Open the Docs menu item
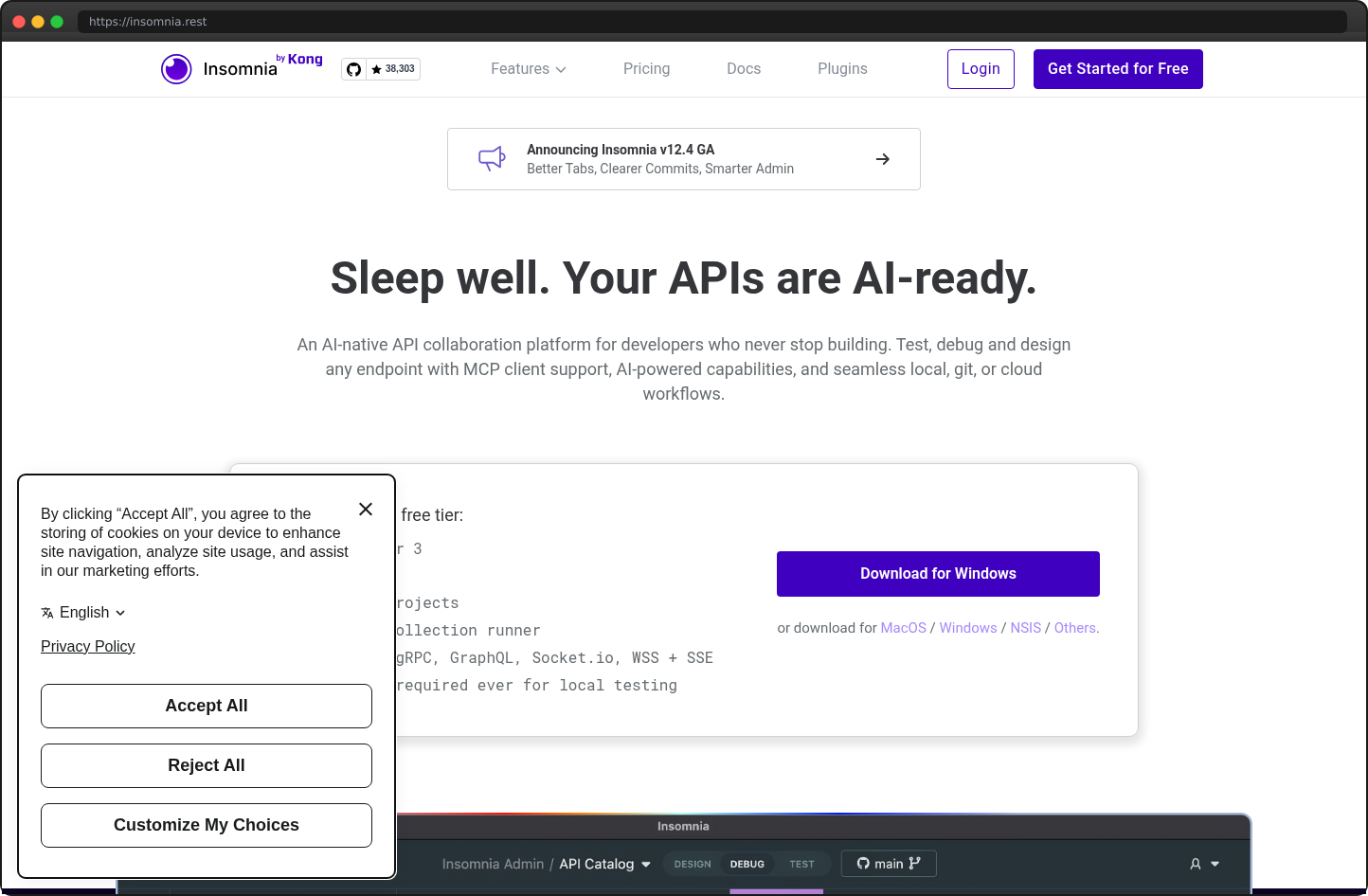 [x=744, y=68]
